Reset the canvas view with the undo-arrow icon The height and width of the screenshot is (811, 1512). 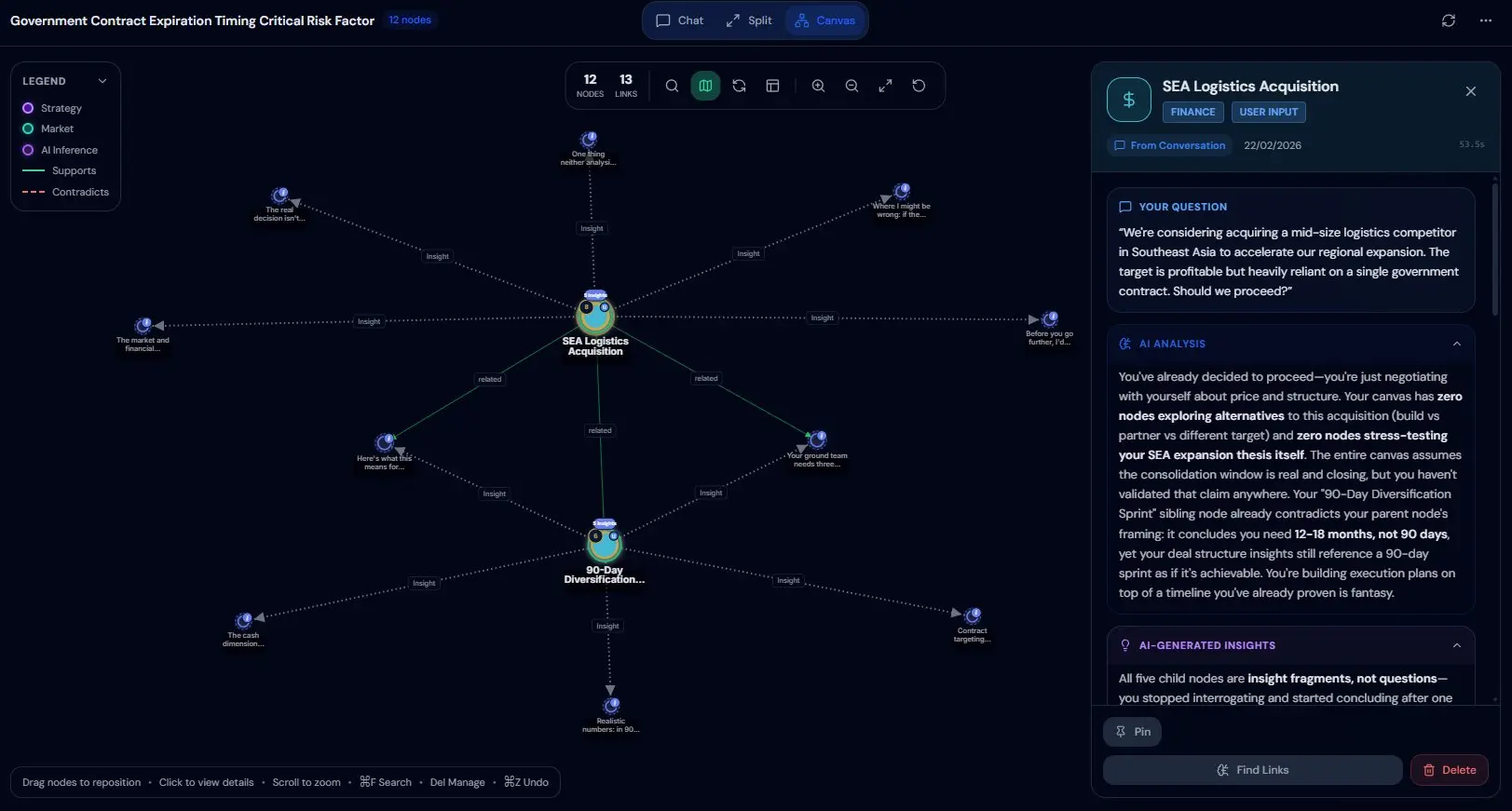919,86
